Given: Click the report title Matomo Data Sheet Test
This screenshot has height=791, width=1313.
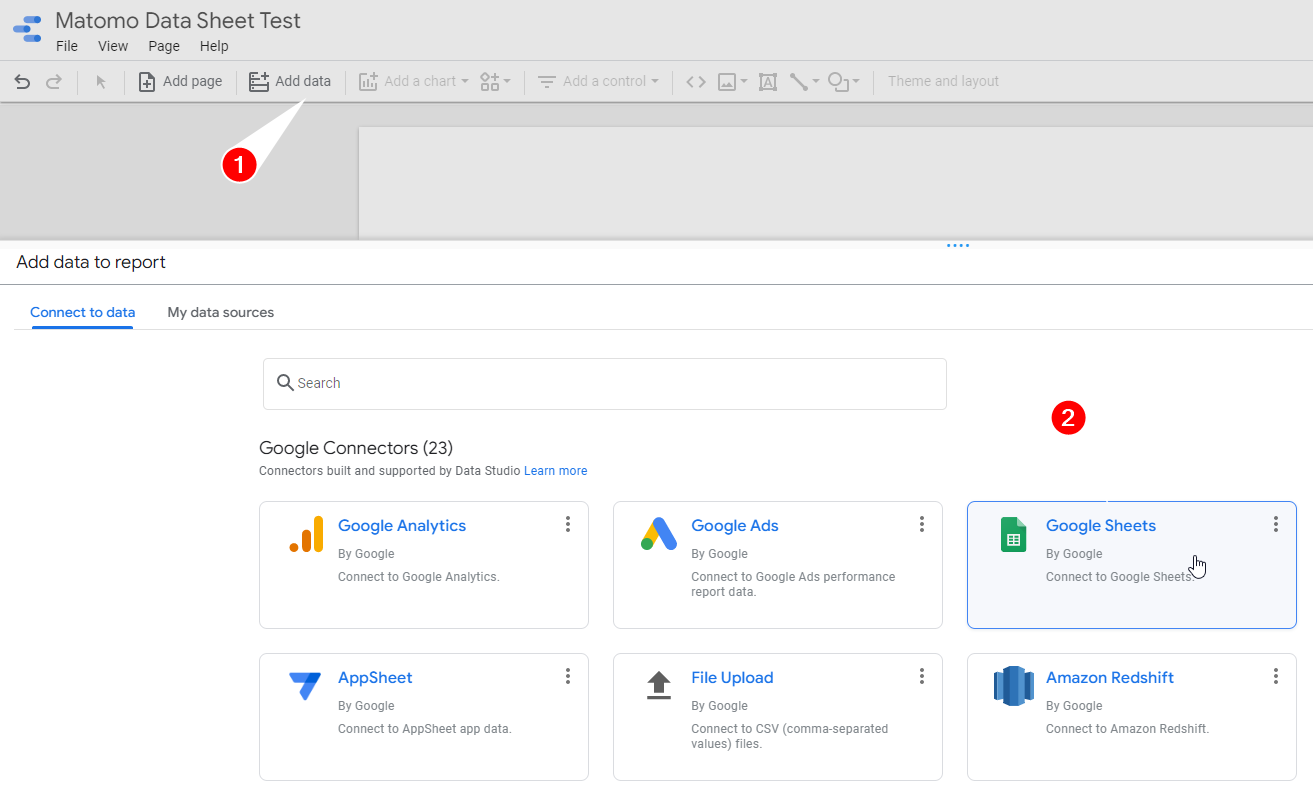Looking at the screenshot, I should point(178,20).
